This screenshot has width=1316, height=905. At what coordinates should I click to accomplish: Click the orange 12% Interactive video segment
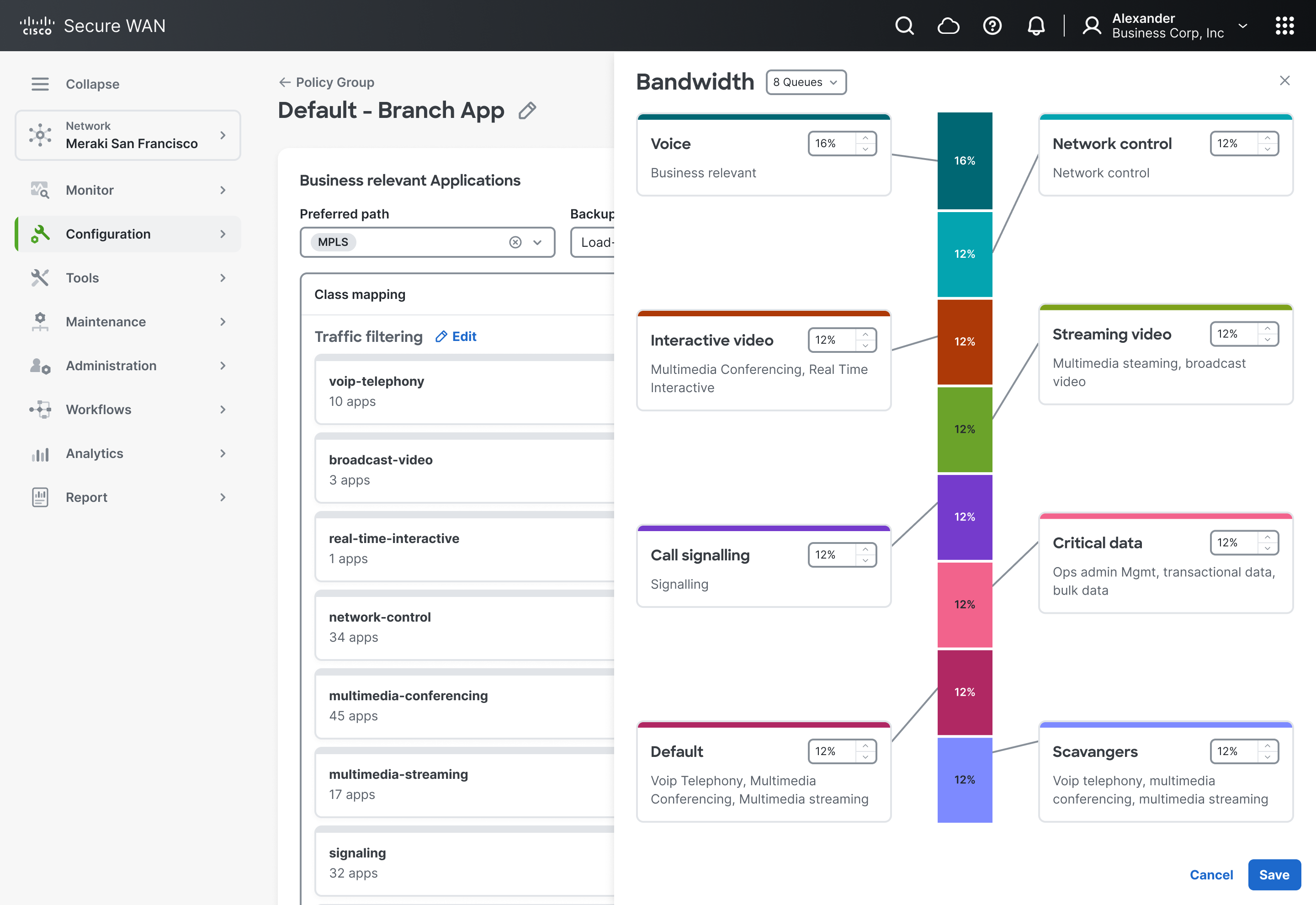click(965, 341)
